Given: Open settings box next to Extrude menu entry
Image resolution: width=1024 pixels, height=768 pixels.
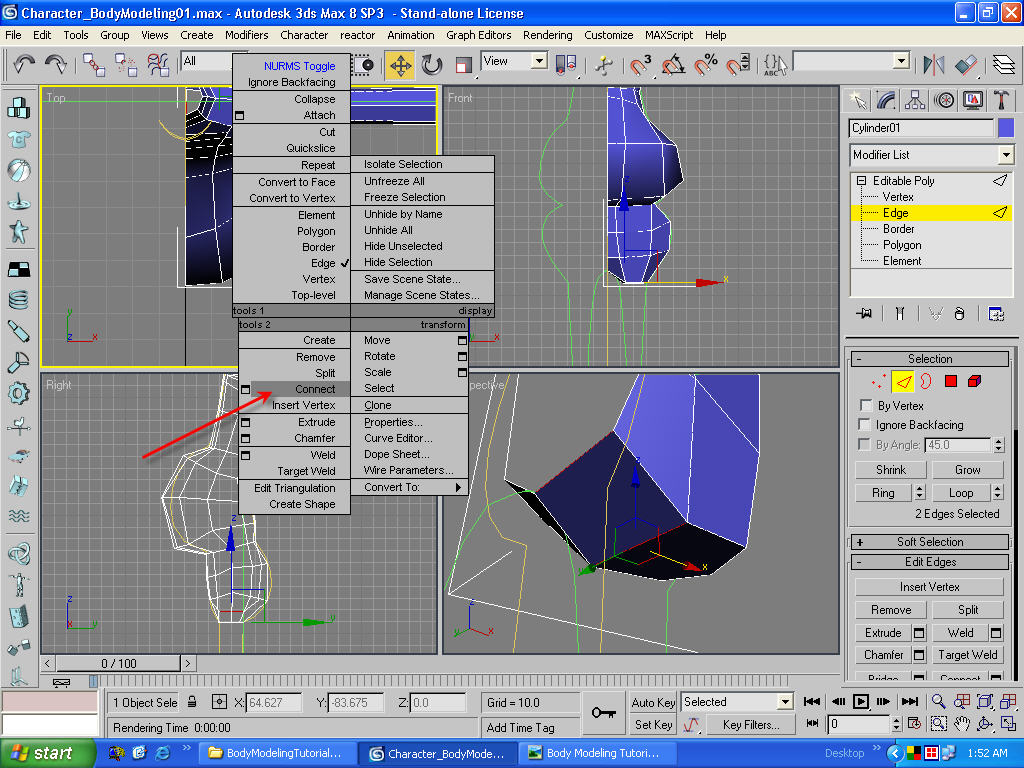Looking at the screenshot, I should tap(246, 423).
